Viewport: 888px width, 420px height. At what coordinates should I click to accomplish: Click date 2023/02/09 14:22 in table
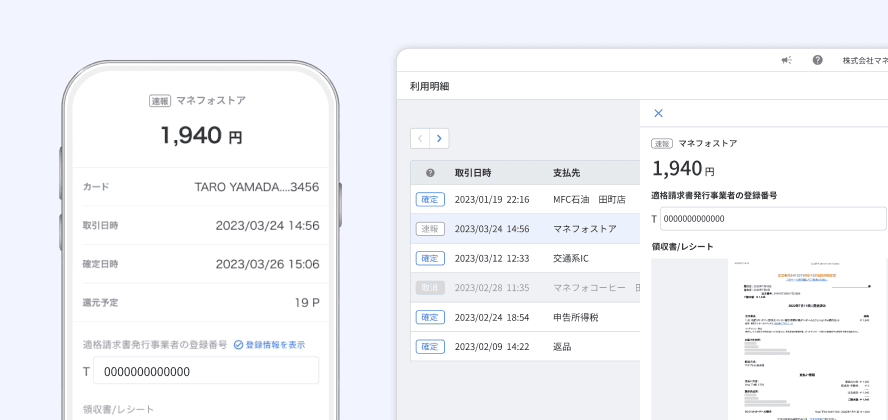(x=492, y=346)
